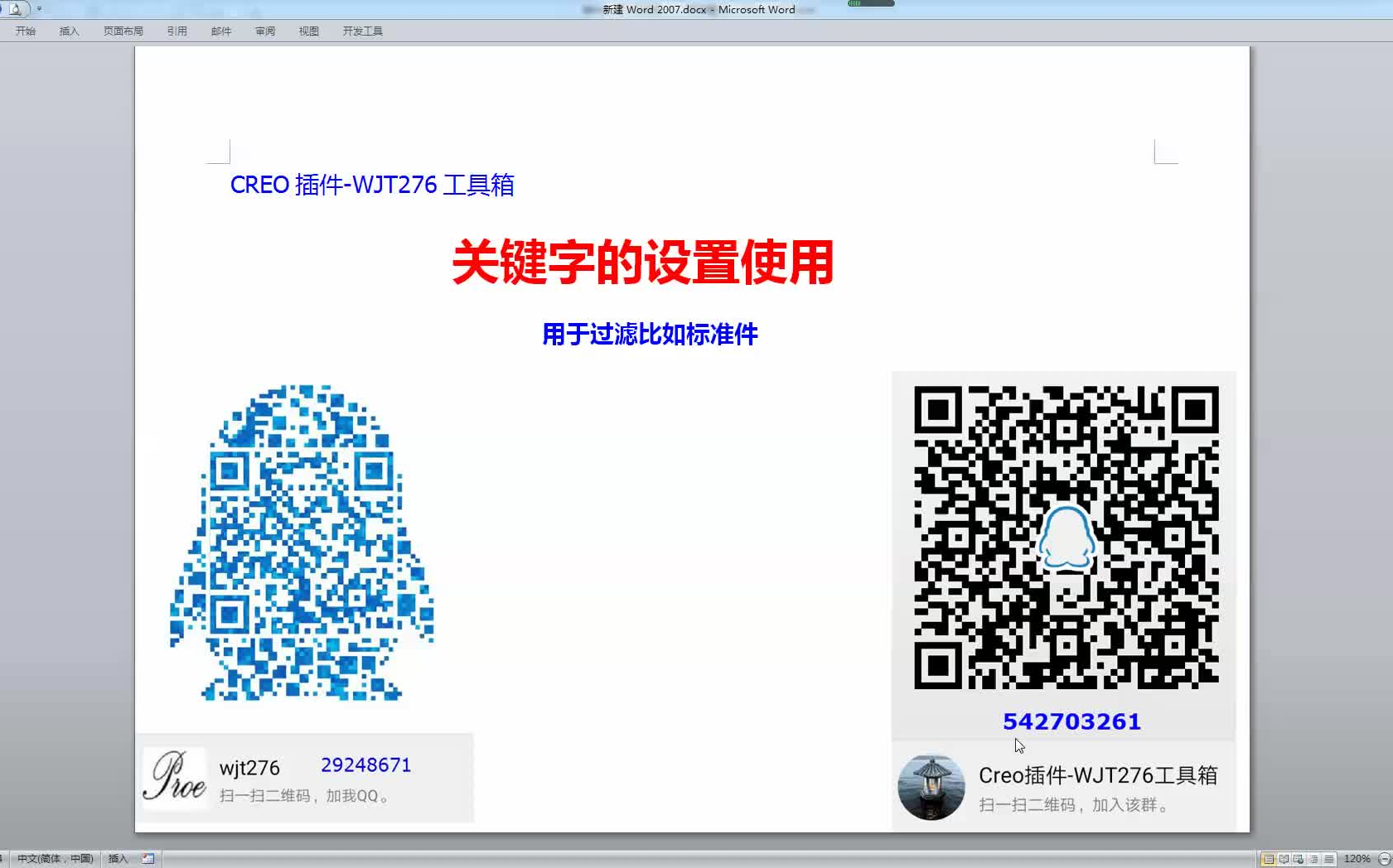This screenshot has width=1393, height=868.
Task: Switch to Full Screen Reading view
Action: [1284, 859]
